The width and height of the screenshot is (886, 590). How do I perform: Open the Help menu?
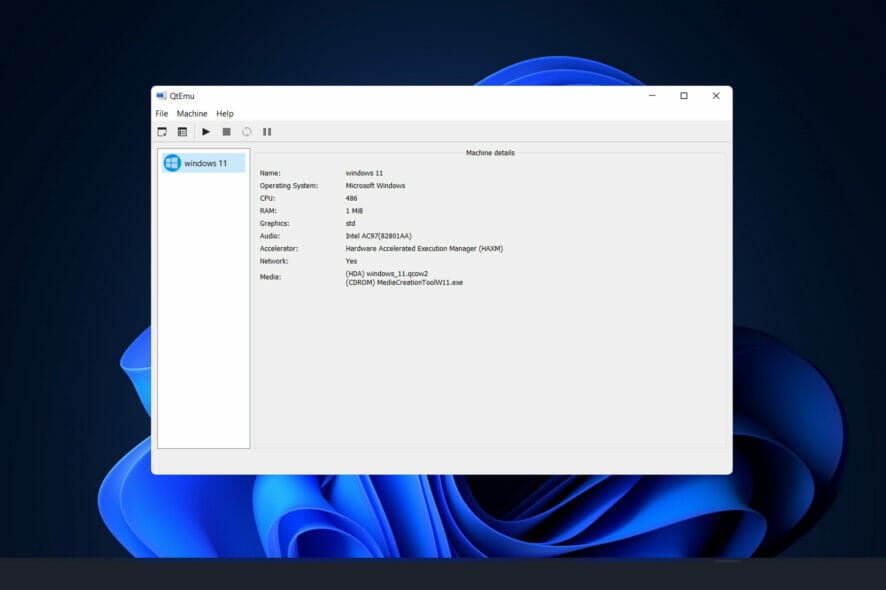(224, 113)
